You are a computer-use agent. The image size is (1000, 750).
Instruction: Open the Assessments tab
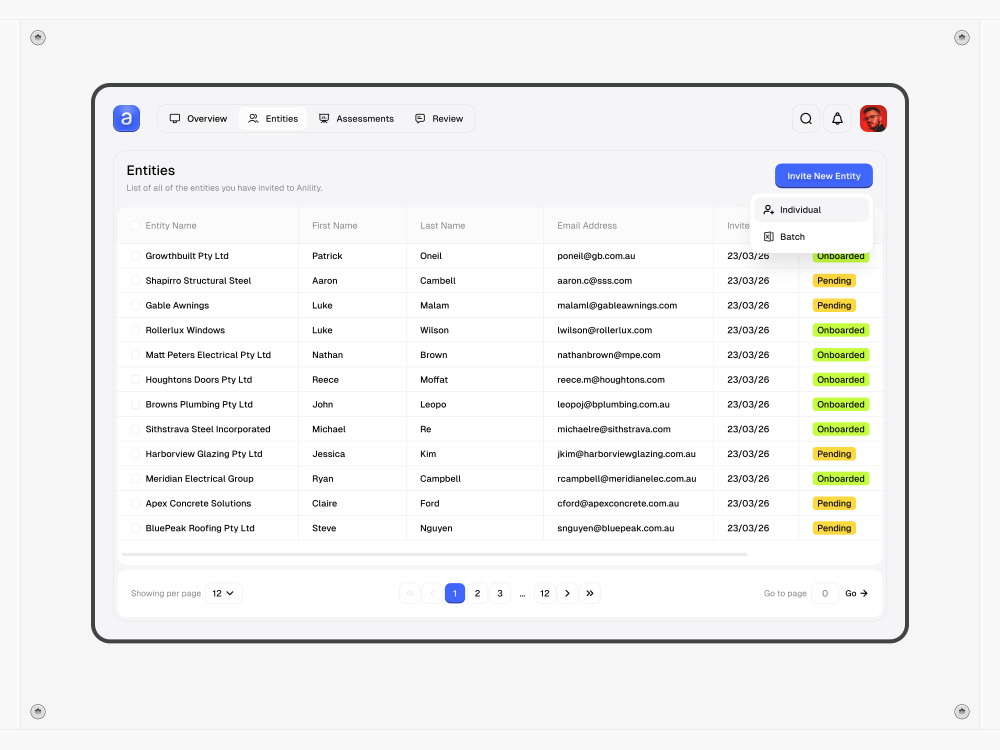pos(357,119)
